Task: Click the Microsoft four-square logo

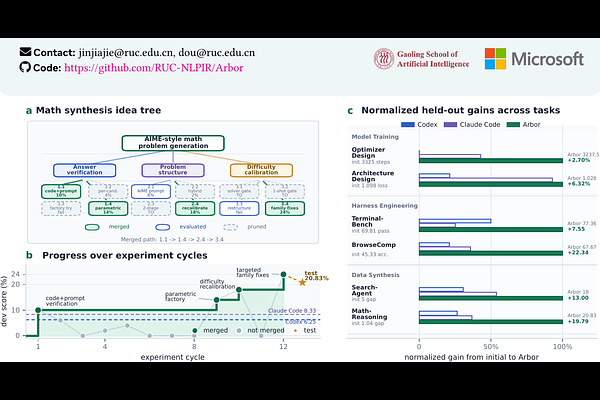Action: [x=495, y=59]
